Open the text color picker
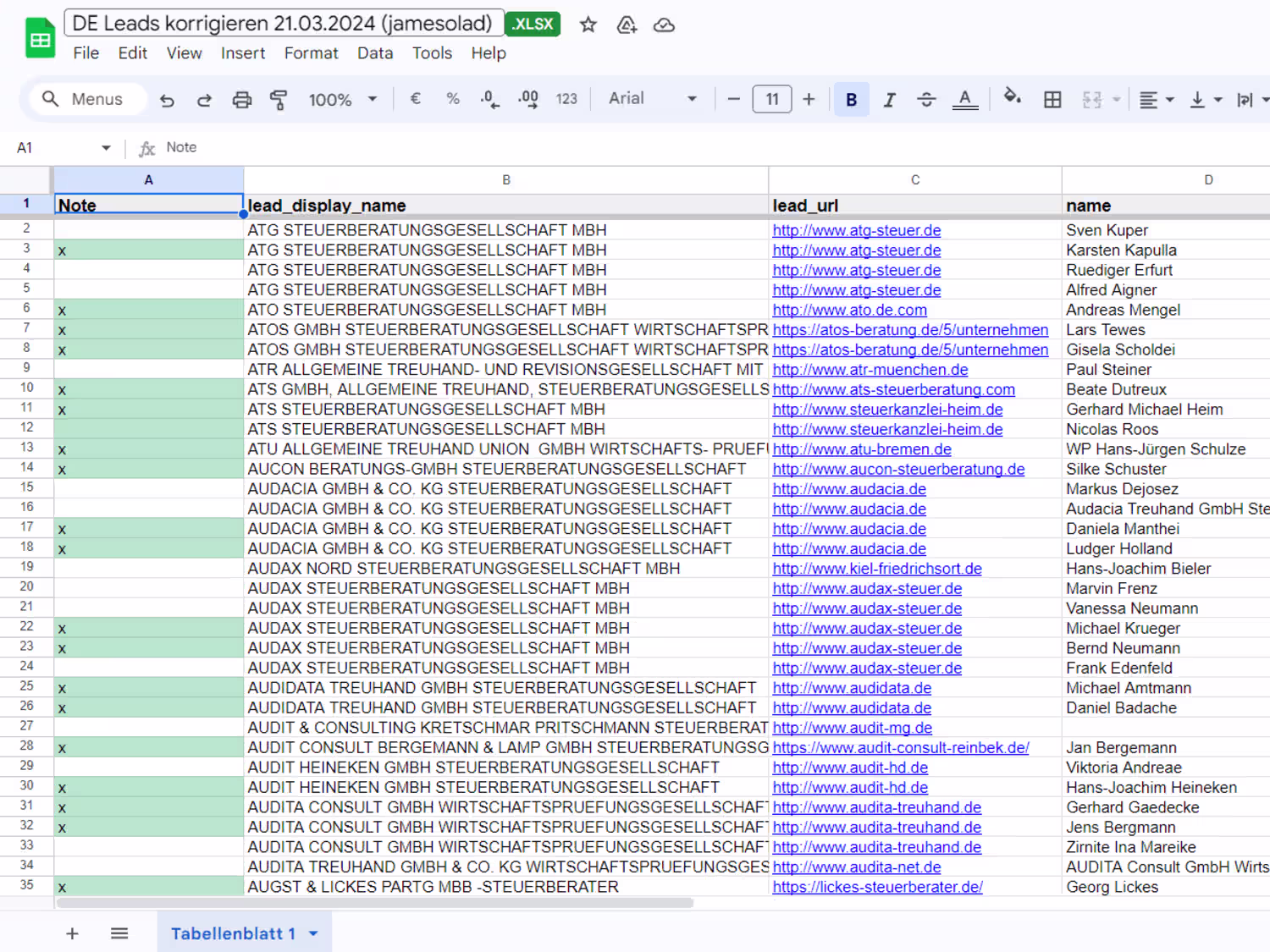 [x=964, y=100]
